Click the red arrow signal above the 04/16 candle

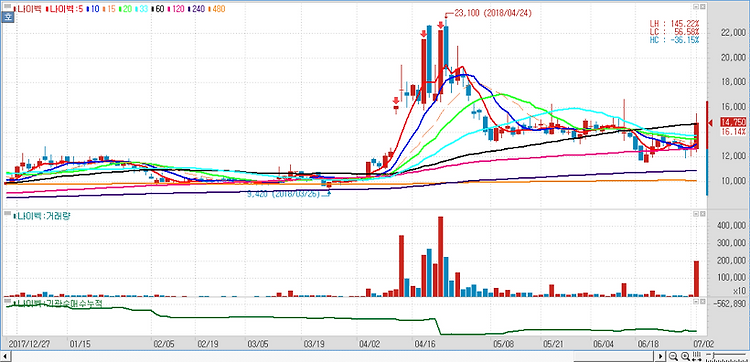coord(424,33)
